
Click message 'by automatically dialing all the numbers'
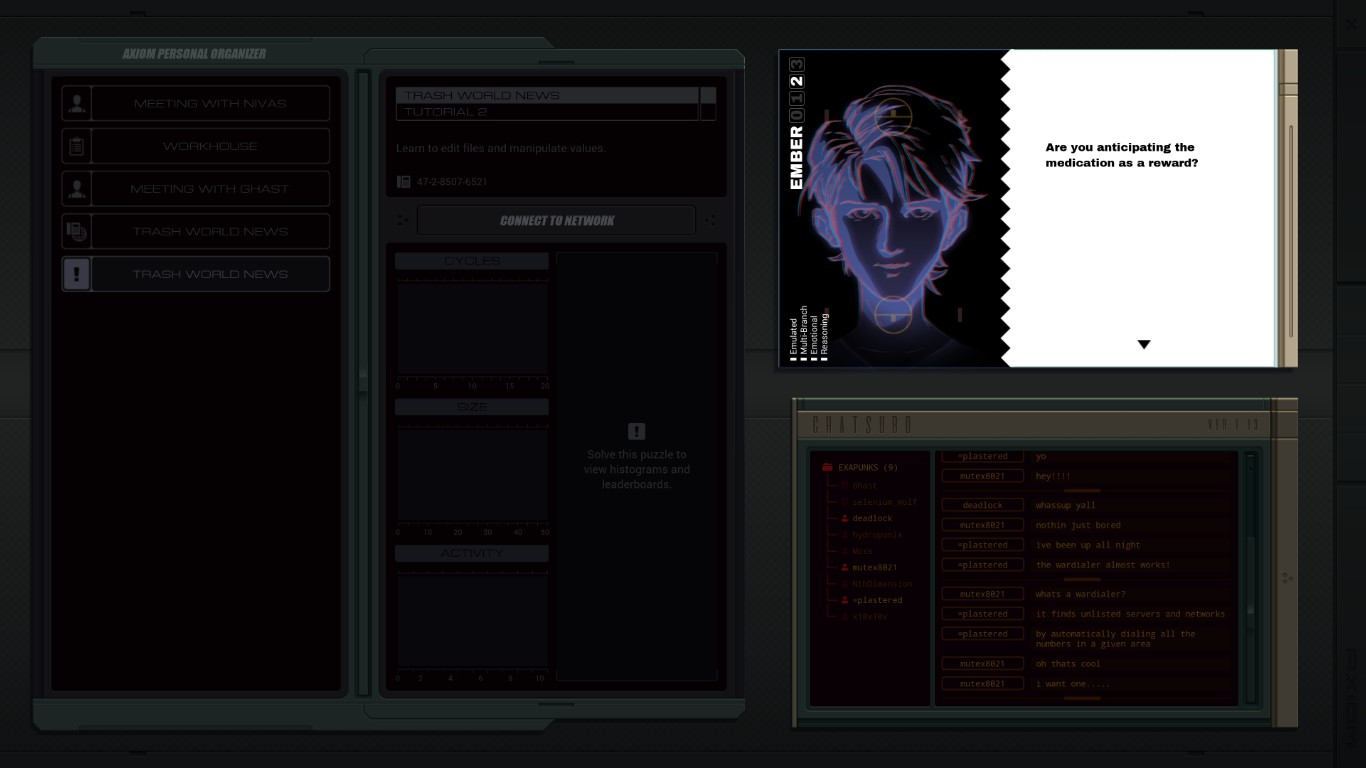(x=1115, y=639)
